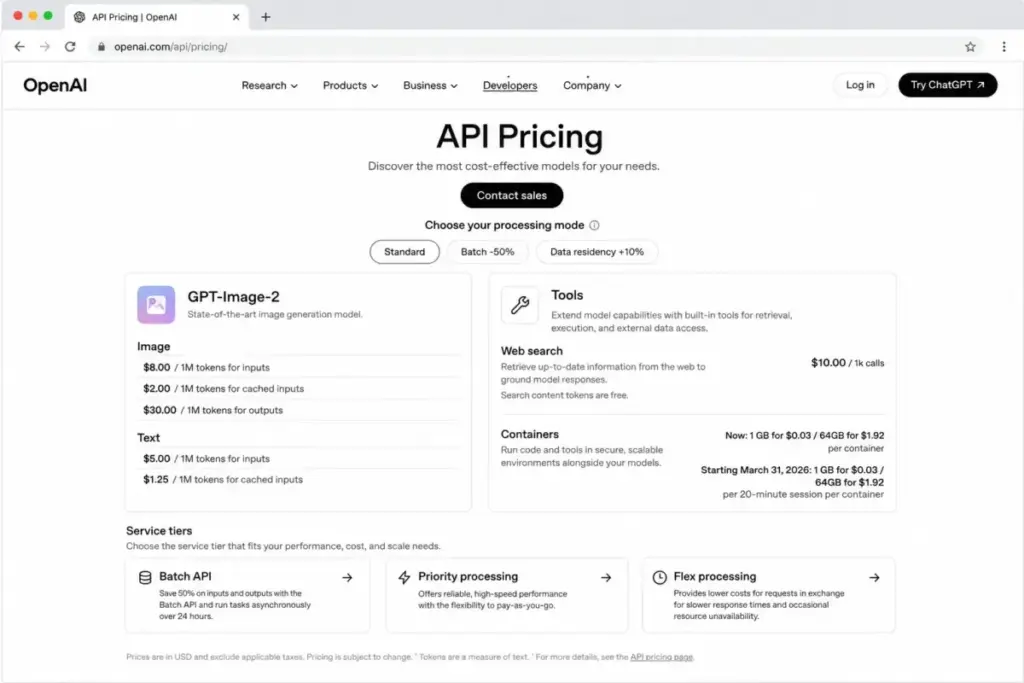The image size is (1024, 683).
Task: Select Data residency +10% mode
Action: tap(597, 252)
